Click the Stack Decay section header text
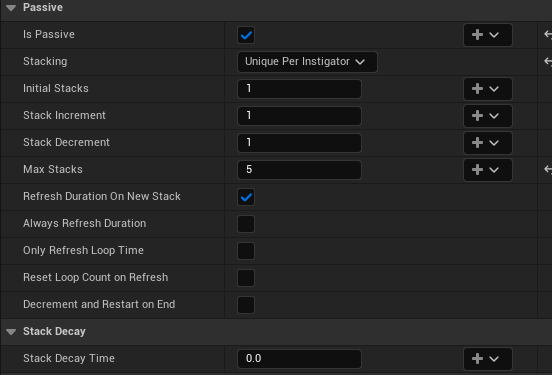 tap(54, 331)
